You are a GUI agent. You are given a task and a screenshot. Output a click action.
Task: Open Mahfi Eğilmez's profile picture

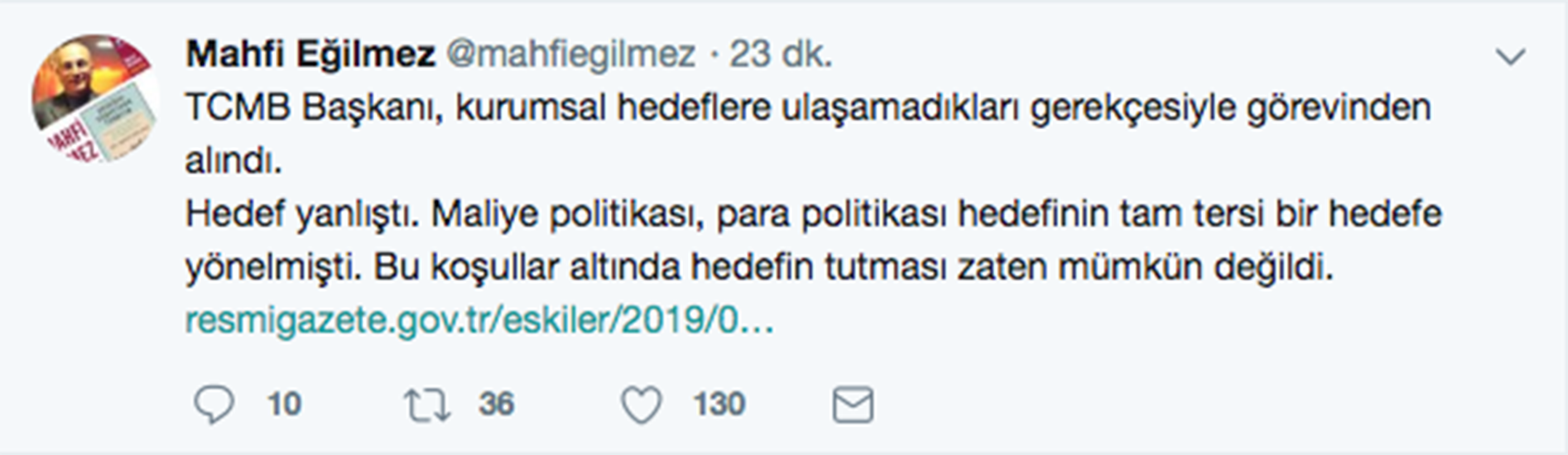pyautogui.click(x=95, y=98)
